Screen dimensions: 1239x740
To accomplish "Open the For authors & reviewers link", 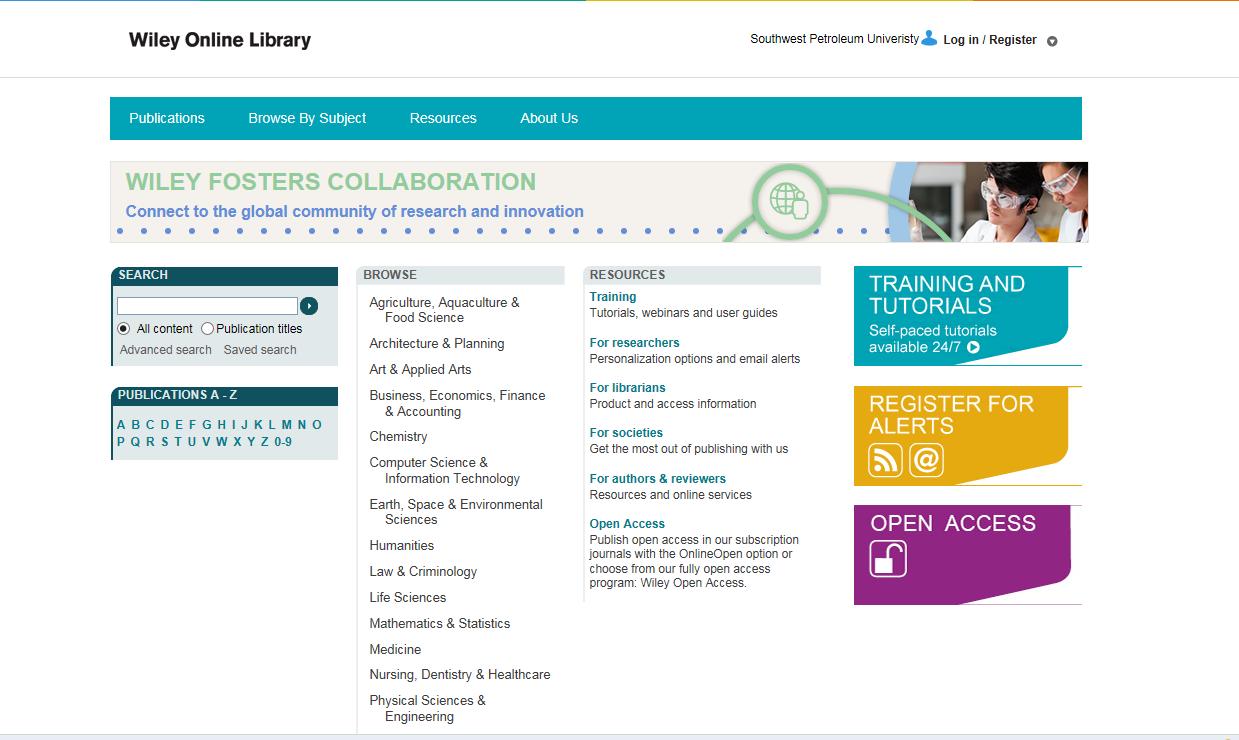I will coord(658,479).
